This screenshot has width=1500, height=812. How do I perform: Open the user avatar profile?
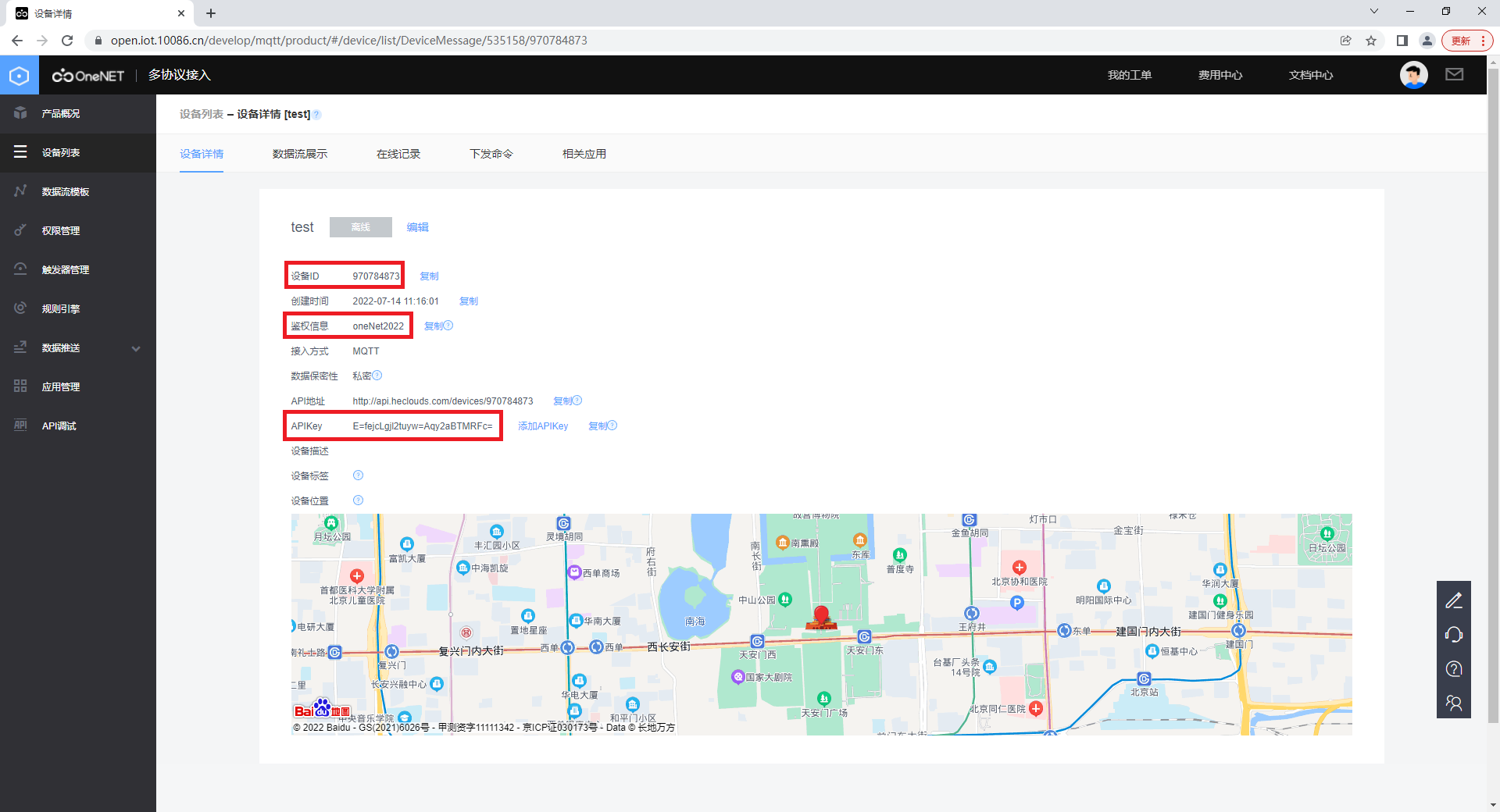click(1413, 75)
